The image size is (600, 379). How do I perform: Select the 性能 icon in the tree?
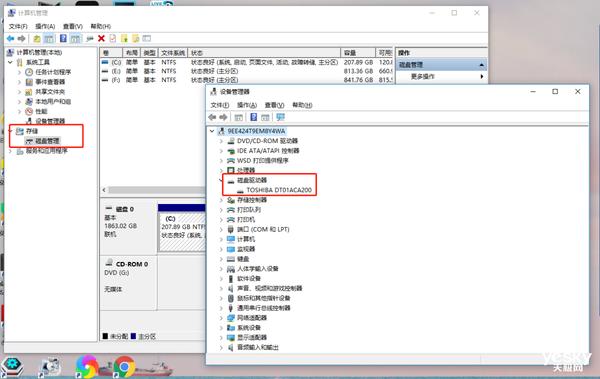[x=29, y=111]
